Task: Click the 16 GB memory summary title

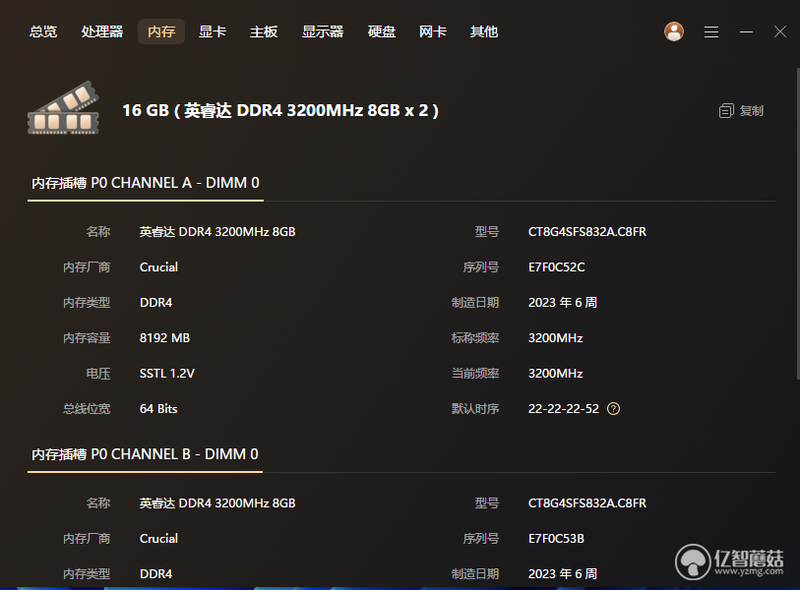Action: pyautogui.click(x=281, y=110)
